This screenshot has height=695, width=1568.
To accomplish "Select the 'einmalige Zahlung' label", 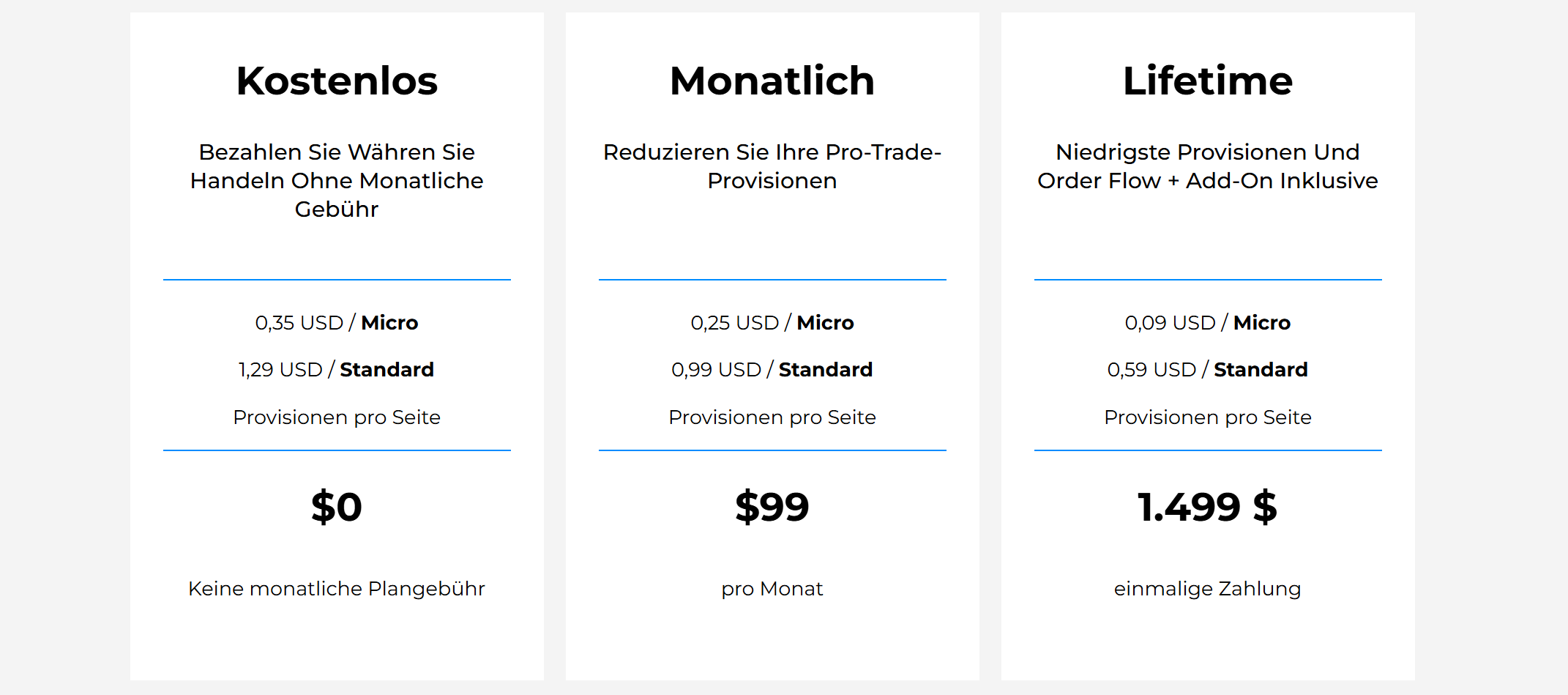I will 1207,589.
